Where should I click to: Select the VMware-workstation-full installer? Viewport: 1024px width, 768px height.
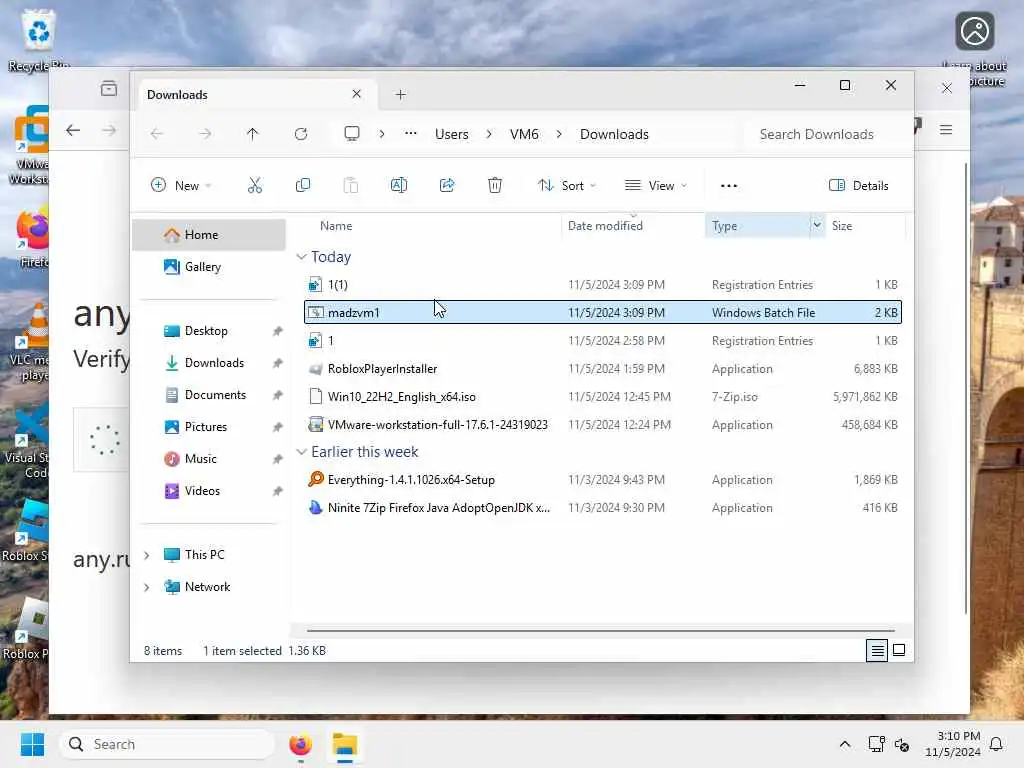point(603,425)
